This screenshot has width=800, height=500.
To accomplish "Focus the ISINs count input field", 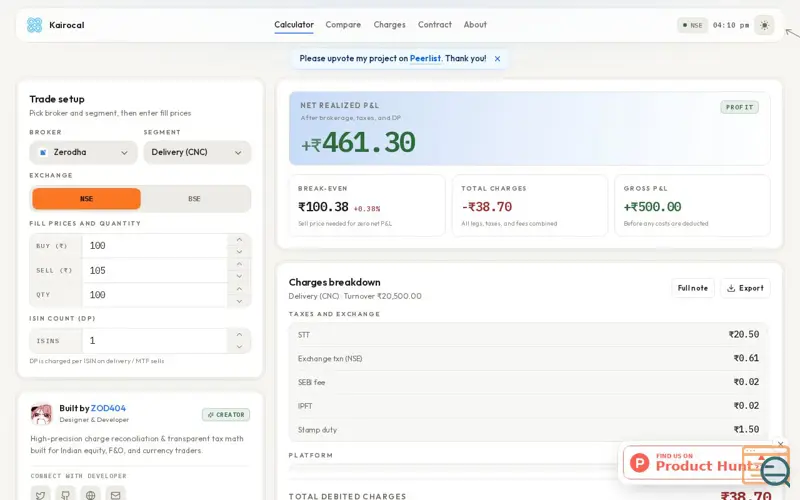I will 155,340.
